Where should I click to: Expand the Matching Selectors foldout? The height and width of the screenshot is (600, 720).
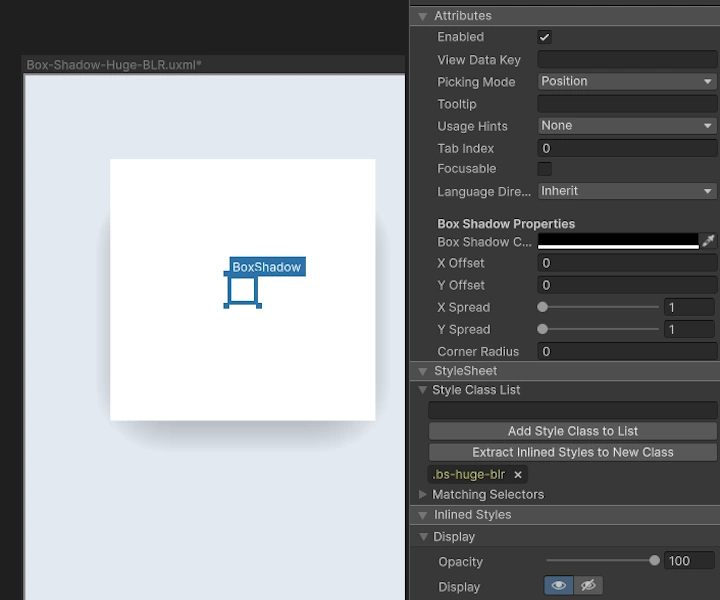point(422,494)
